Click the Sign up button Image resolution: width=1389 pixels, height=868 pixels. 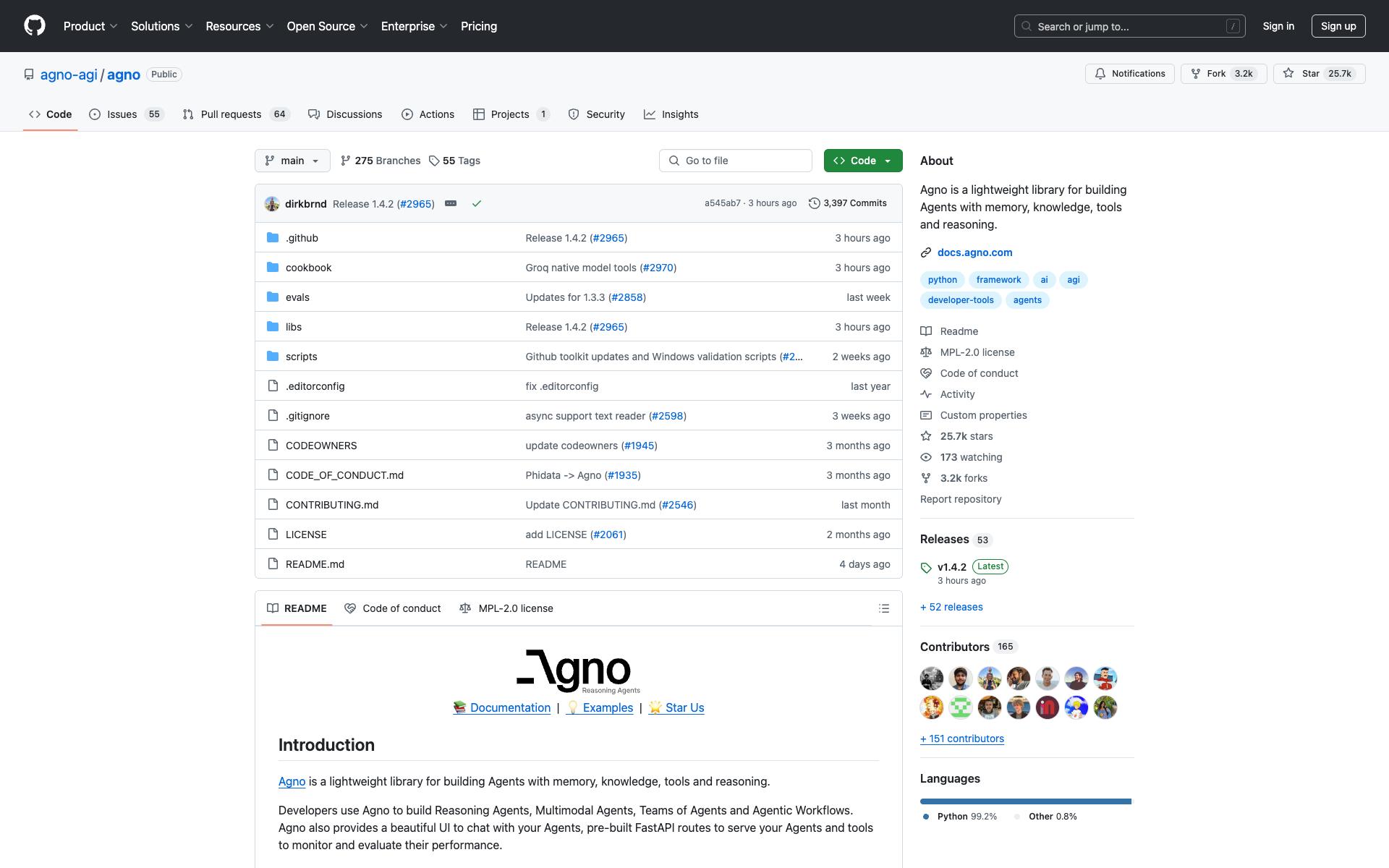(1338, 26)
